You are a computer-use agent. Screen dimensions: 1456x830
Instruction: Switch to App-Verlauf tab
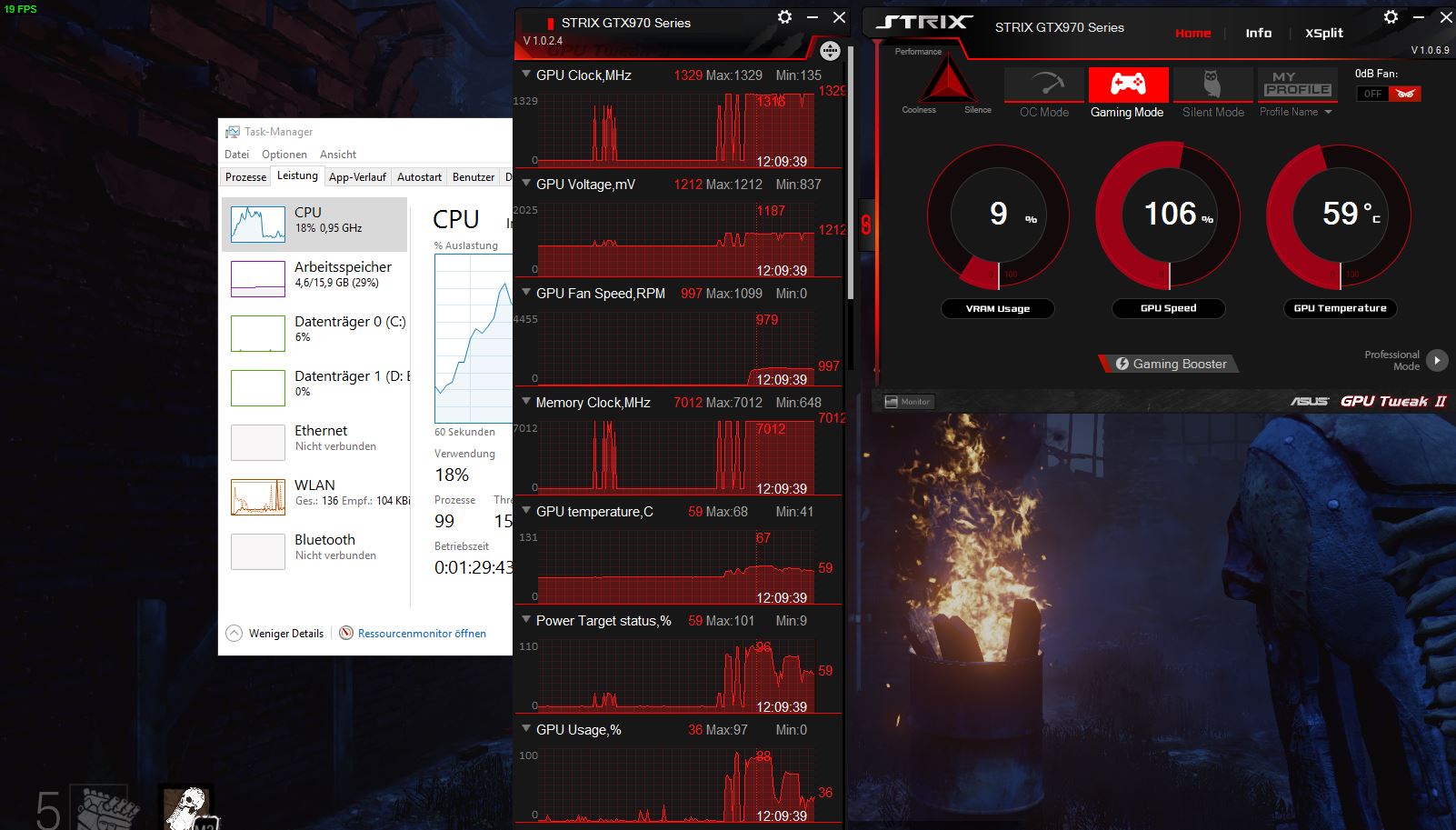coord(357,177)
